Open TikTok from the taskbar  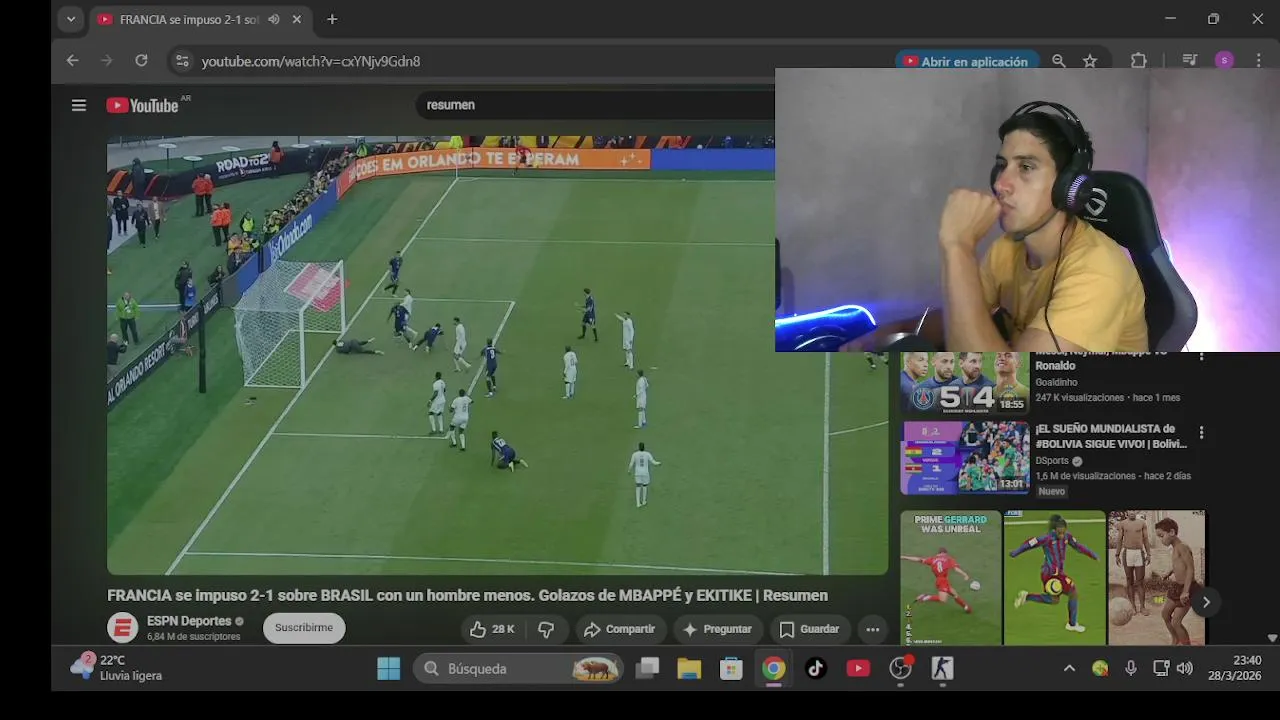point(816,668)
